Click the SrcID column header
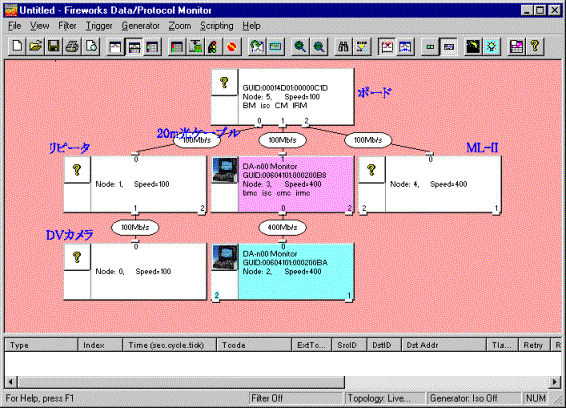Image resolution: width=566 pixels, height=408 pixels. point(349,345)
